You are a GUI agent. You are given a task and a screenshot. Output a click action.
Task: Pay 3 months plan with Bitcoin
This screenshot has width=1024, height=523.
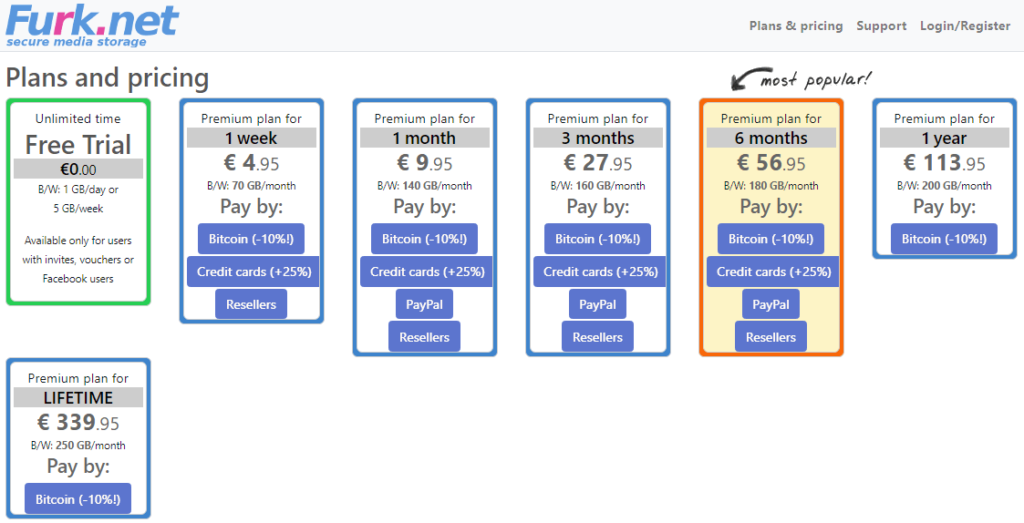click(x=598, y=239)
